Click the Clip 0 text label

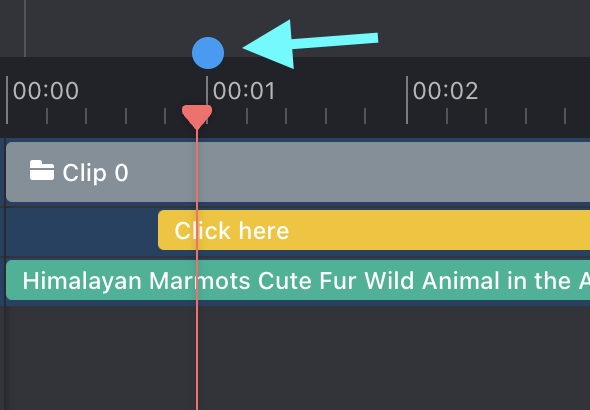(96, 173)
